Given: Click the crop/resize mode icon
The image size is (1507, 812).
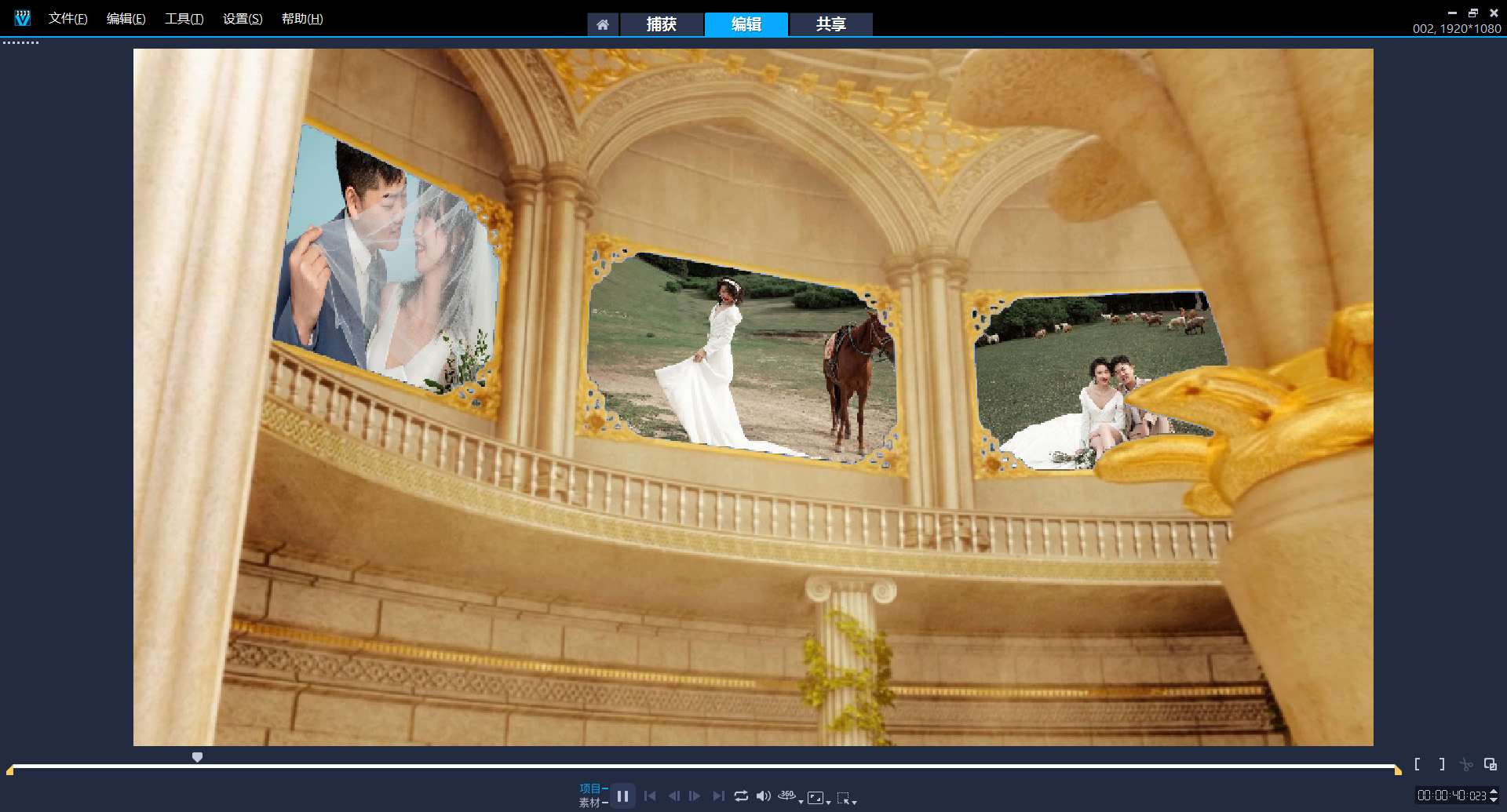Looking at the screenshot, I should (843, 798).
